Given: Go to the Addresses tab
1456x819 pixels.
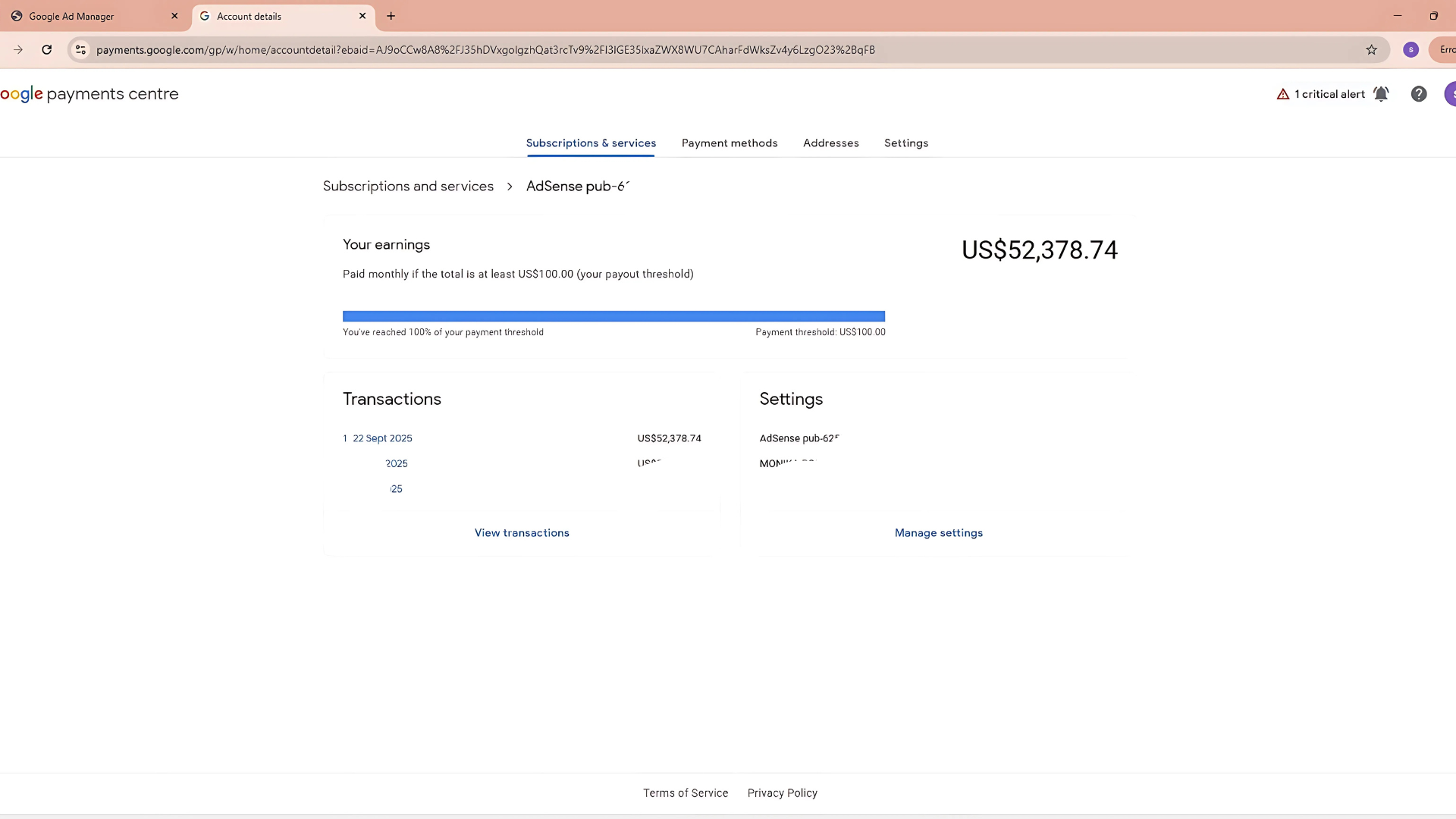Looking at the screenshot, I should [830, 143].
